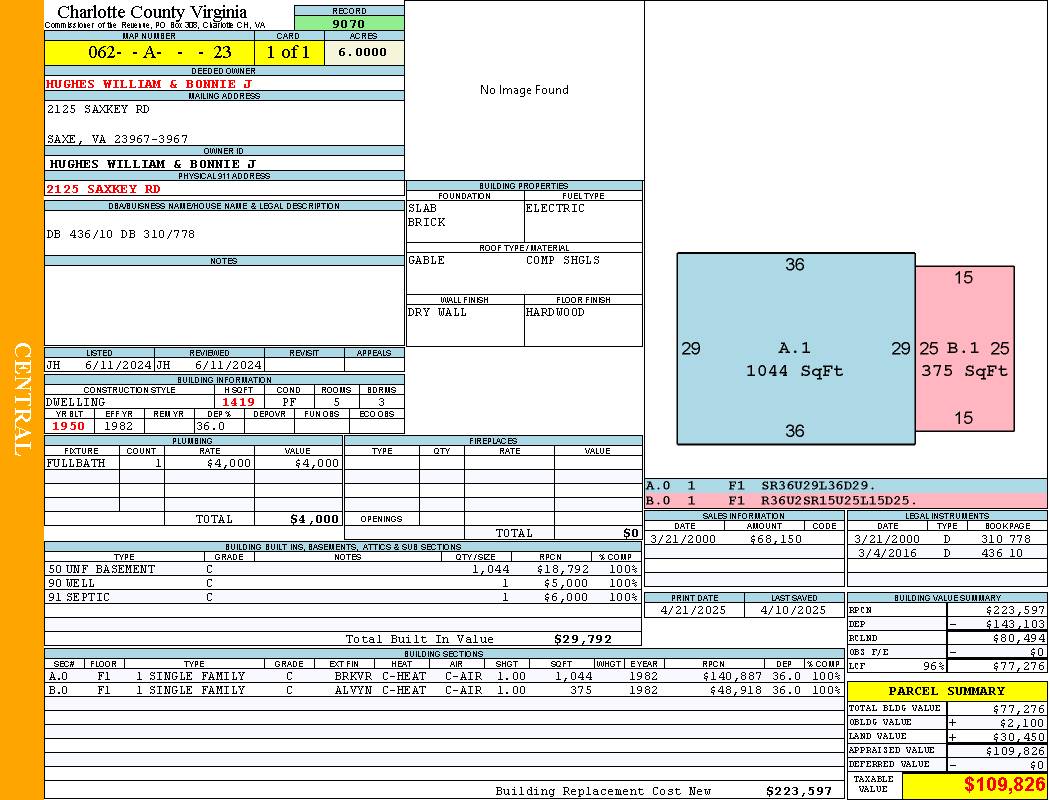The height and width of the screenshot is (800, 1050).
Task: Click the orange CENTRAL sidebar label
Action: (x=22, y=400)
